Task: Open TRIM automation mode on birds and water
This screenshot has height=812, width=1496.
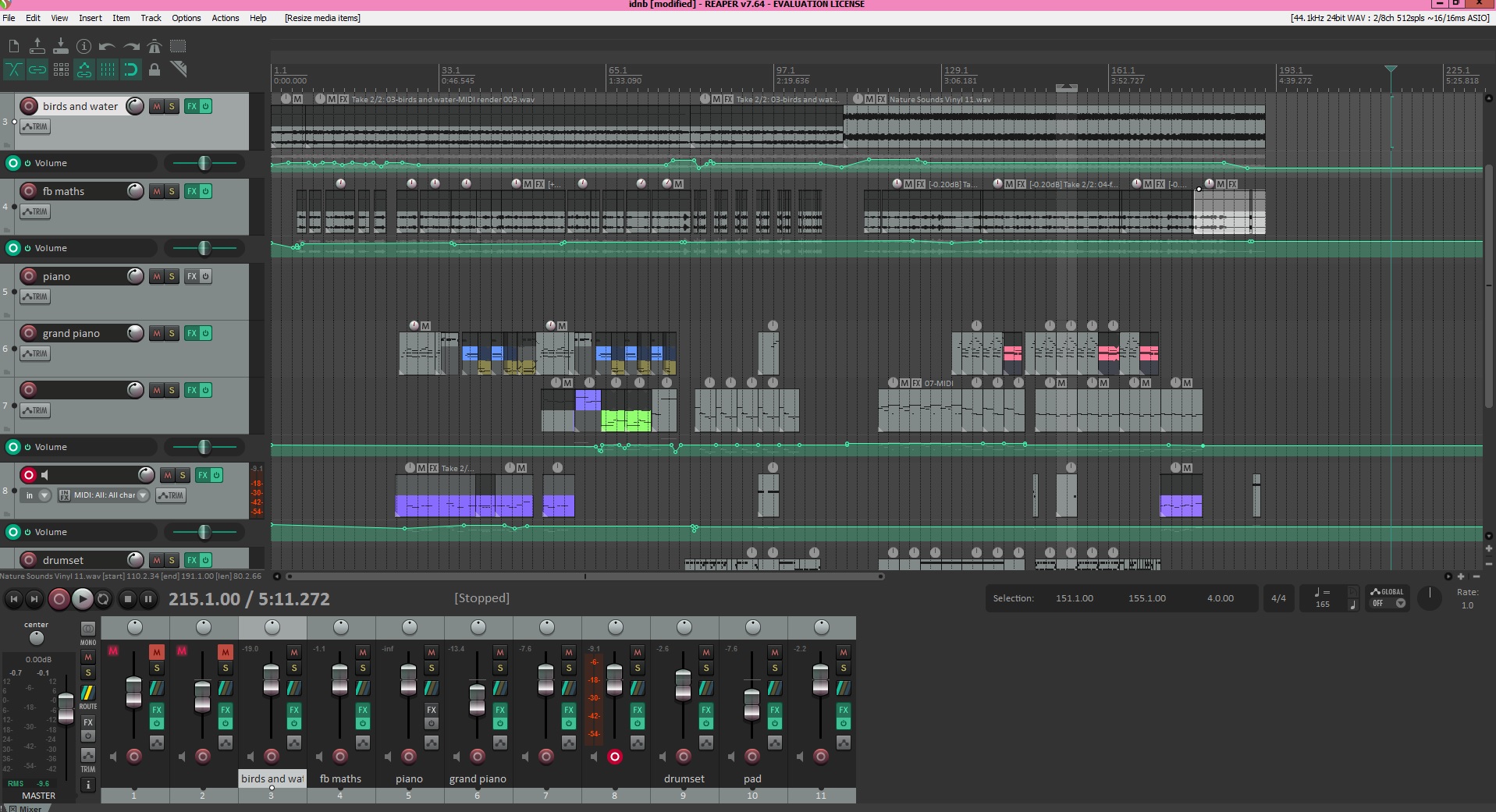Action: 35,126
